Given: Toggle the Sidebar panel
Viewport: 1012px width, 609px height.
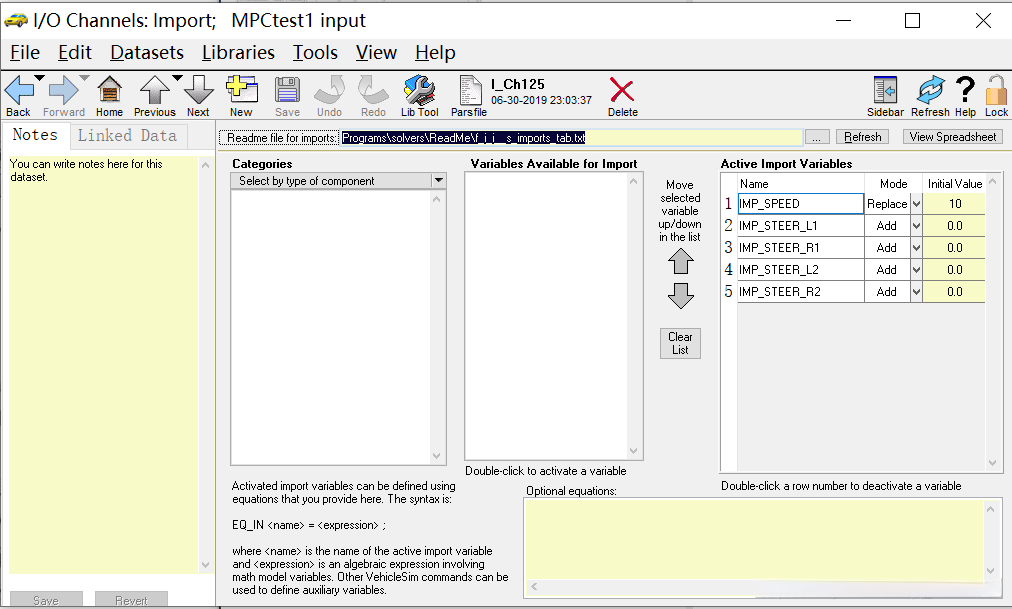Looking at the screenshot, I should [x=885, y=92].
